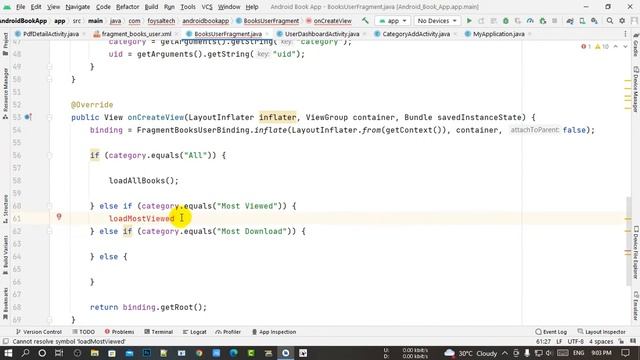
Task: Click the Stop square icon
Action: pyautogui.click(x=554, y=21)
